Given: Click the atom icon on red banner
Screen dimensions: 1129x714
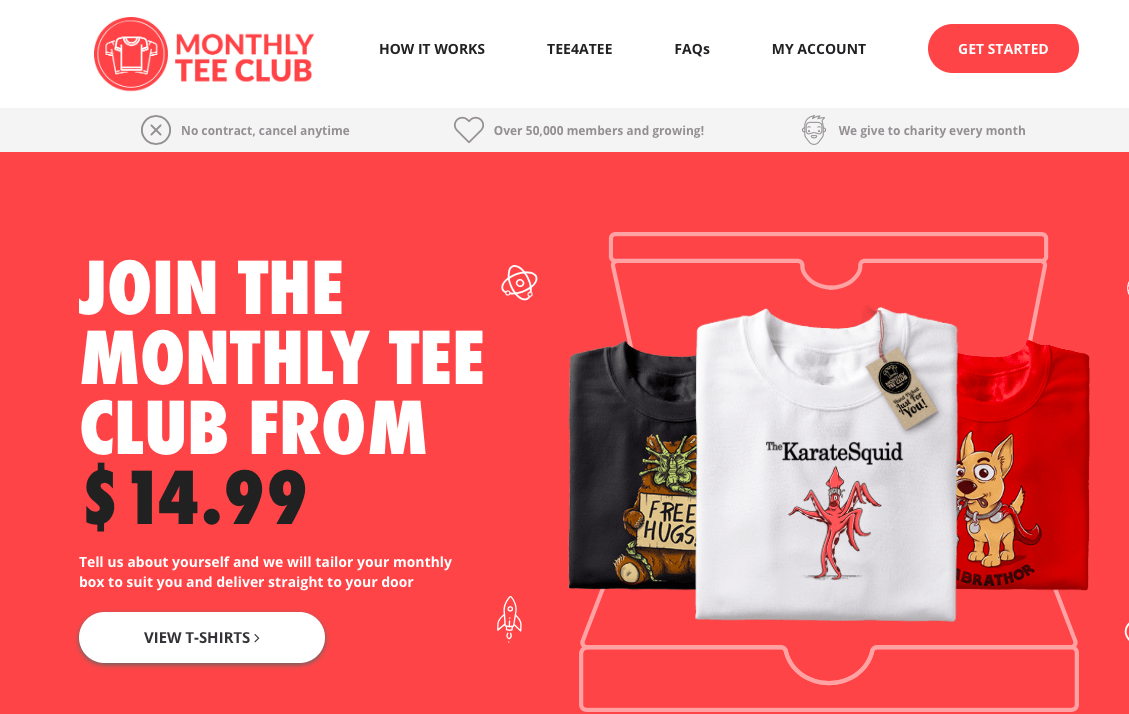Looking at the screenshot, I should (x=519, y=282).
